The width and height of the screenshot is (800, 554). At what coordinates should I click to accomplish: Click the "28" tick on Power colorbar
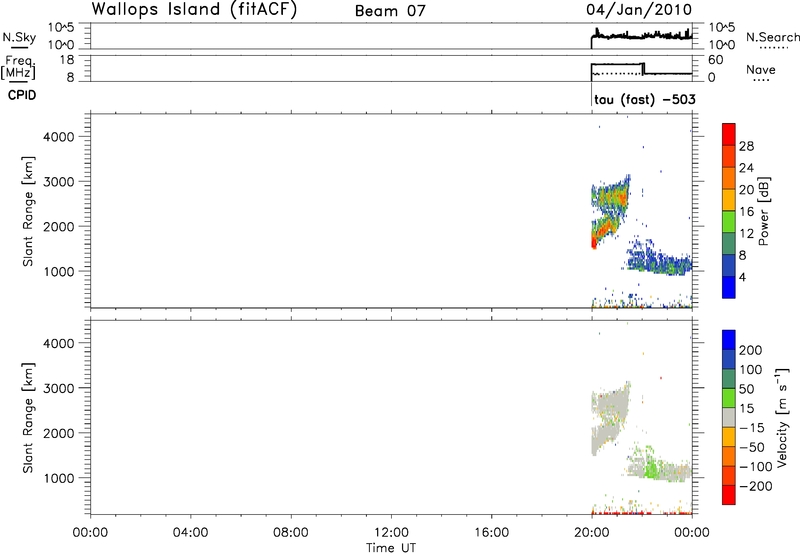pyautogui.click(x=746, y=146)
